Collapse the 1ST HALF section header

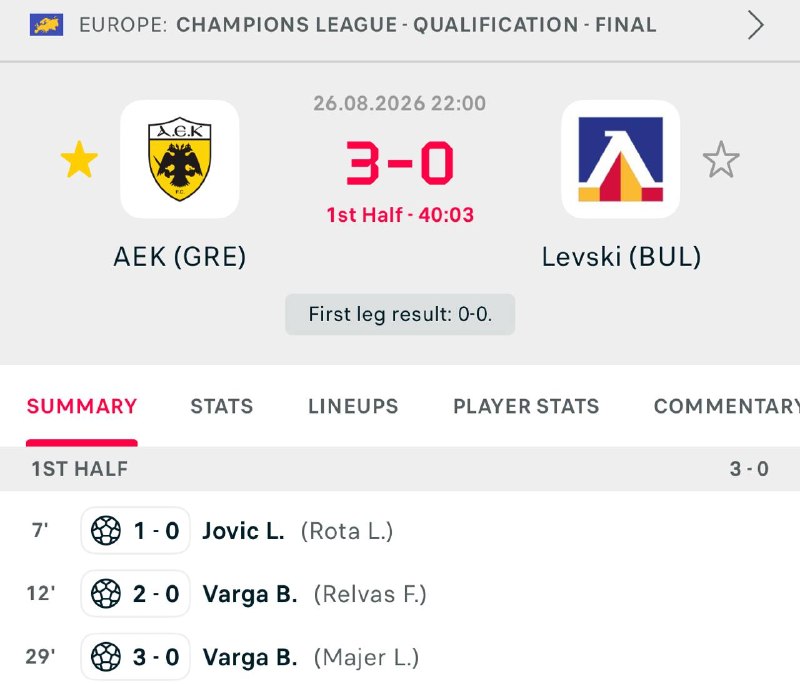coord(400,469)
